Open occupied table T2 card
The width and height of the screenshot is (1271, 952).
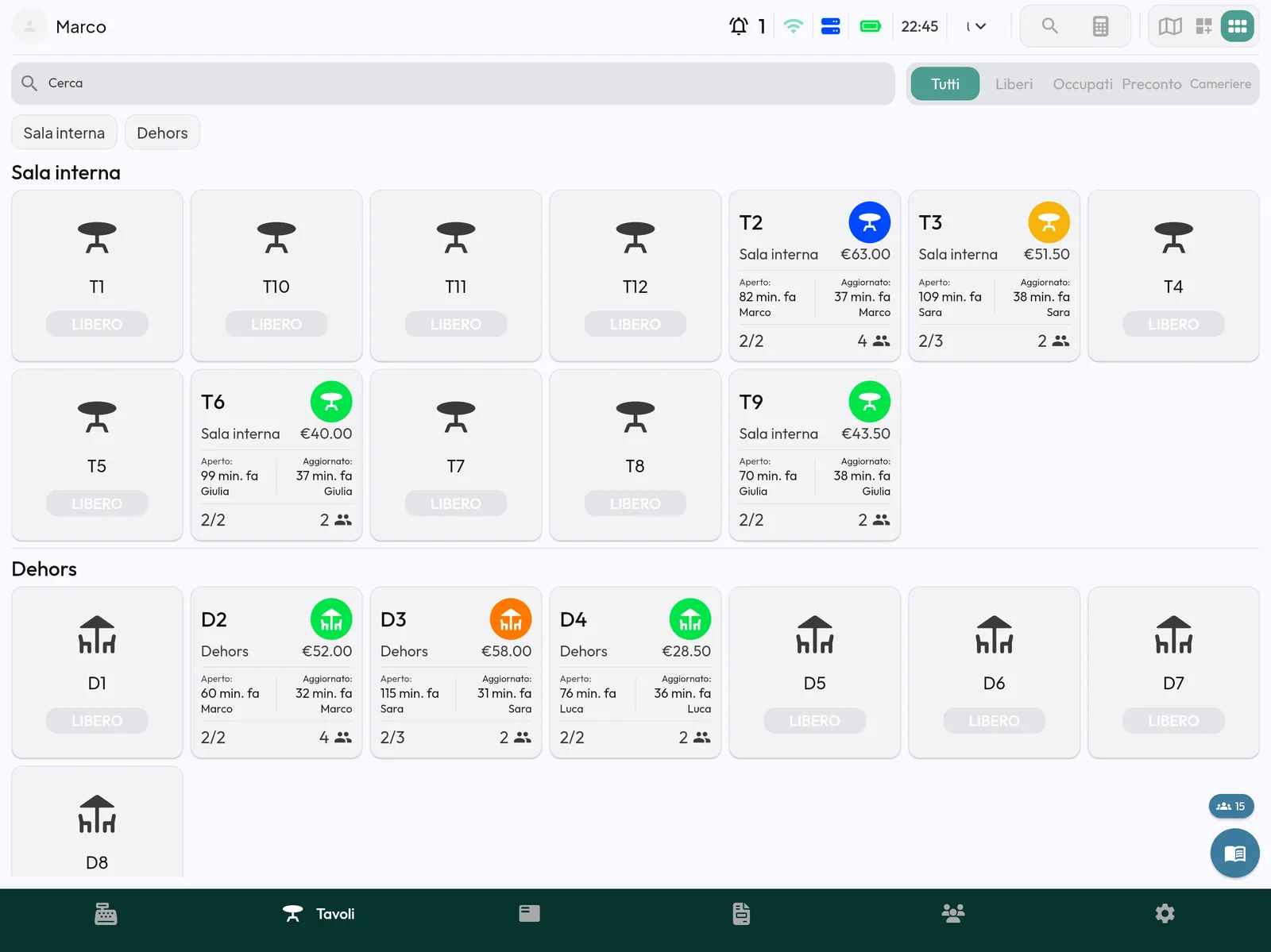814,276
